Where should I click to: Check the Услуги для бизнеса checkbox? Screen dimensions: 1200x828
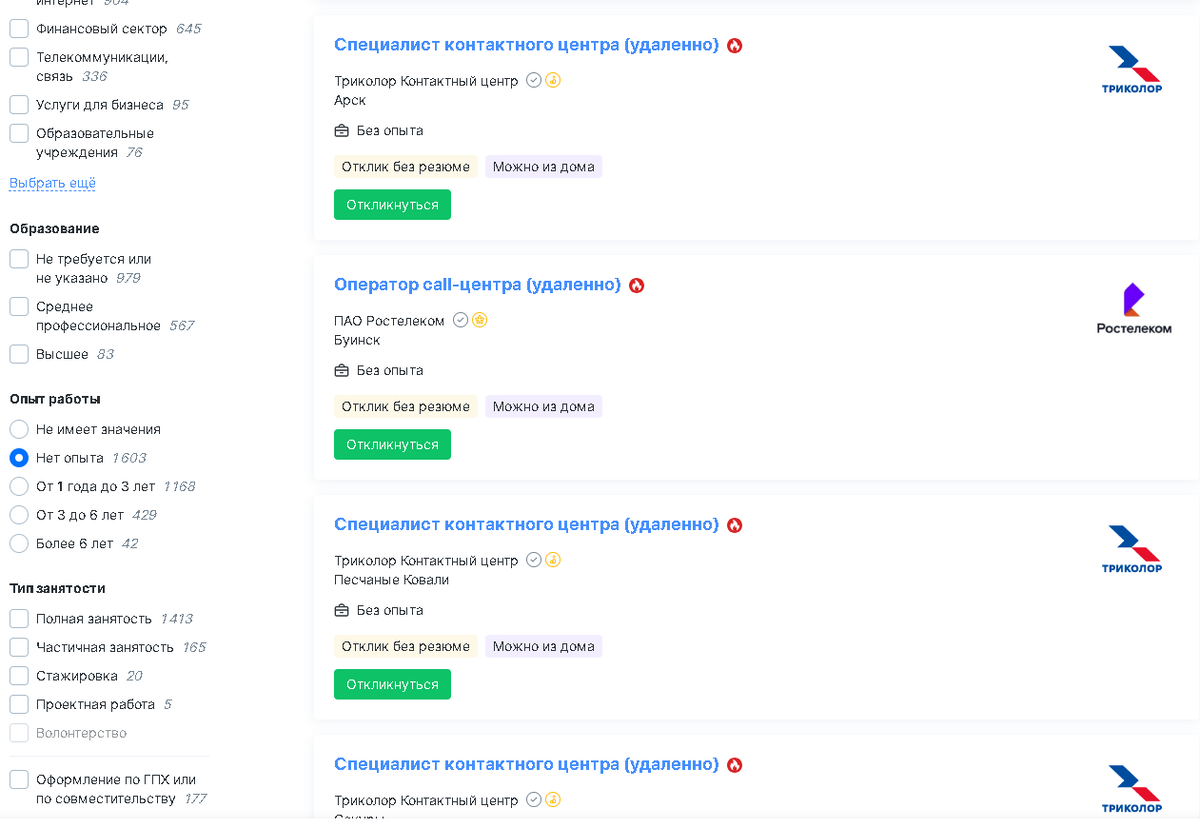pyautogui.click(x=19, y=105)
